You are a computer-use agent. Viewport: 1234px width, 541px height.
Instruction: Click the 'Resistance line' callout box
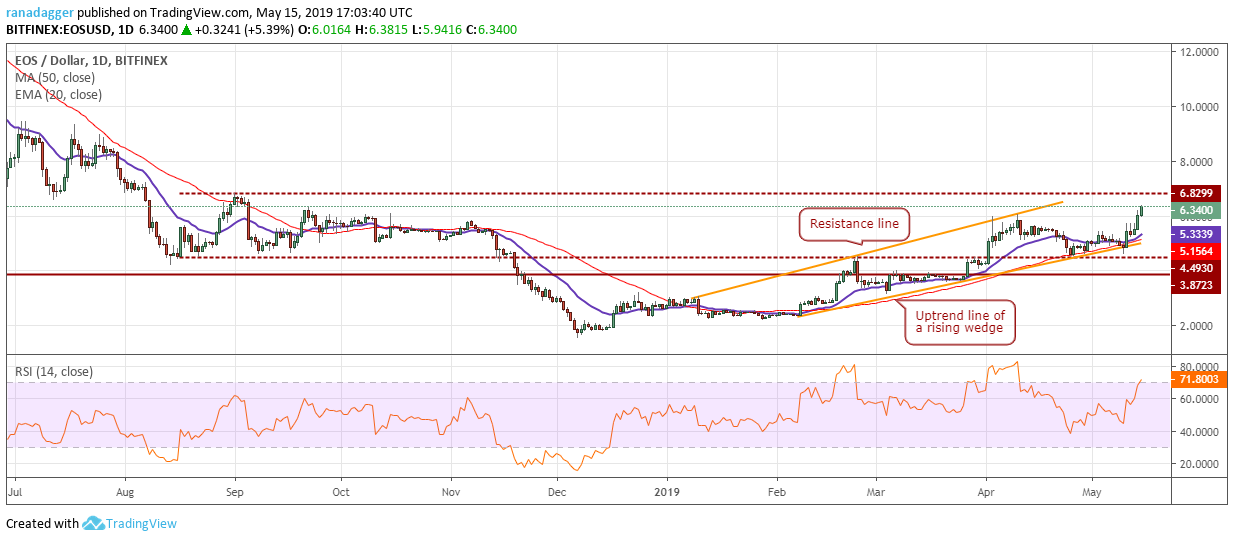(x=853, y=224)
